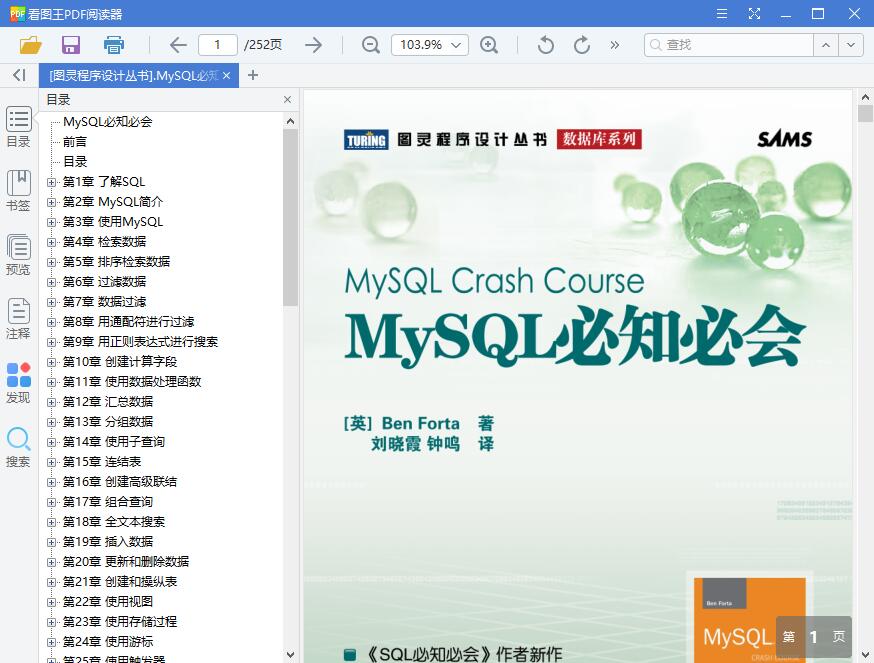Image resolution: width=874 pixels, height=663 pixels.
Task: Zoom in with plus magnifier
Action: click(489, 45)
